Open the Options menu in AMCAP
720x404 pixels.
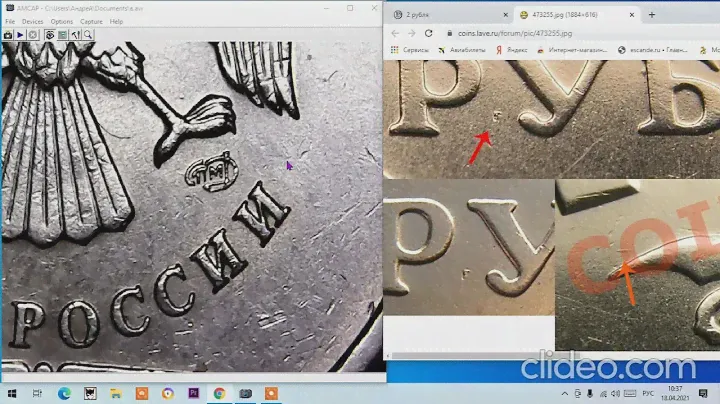point(62,21)
